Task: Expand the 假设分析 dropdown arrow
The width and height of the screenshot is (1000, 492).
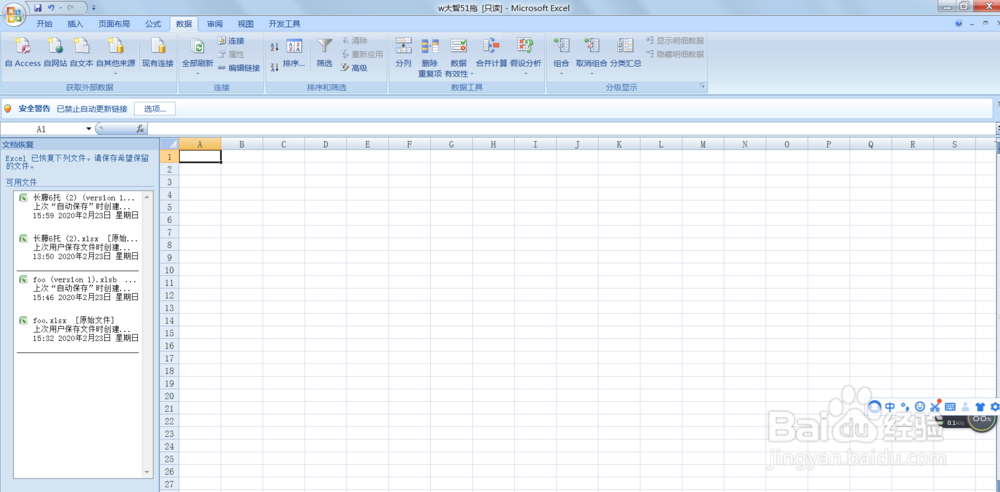Action: [526, 73]
